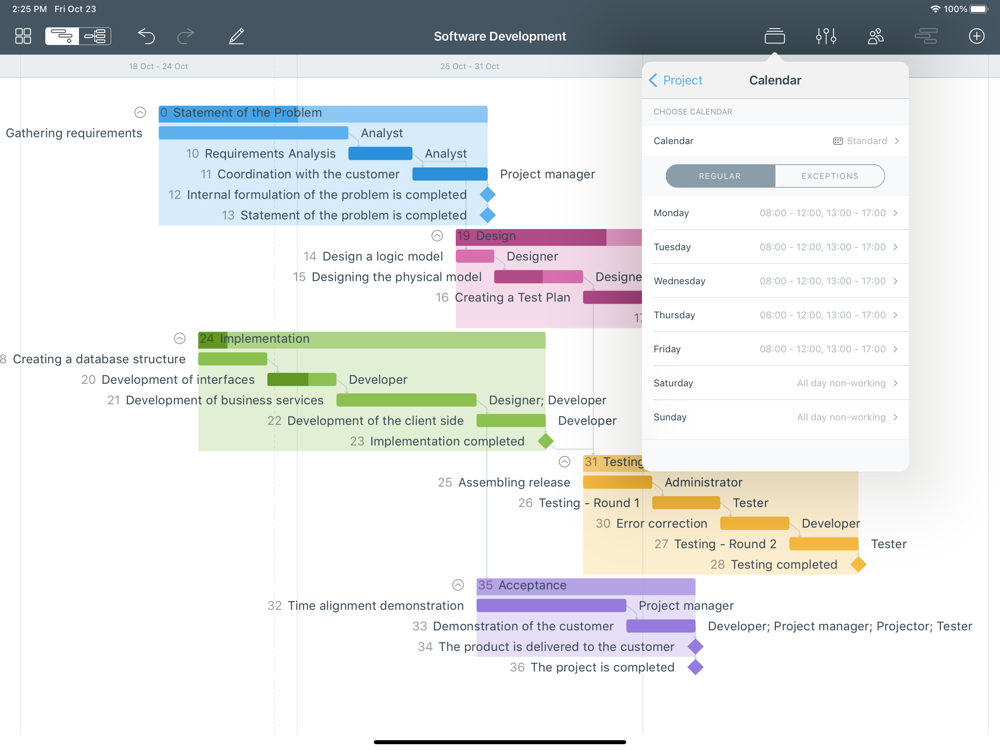The image size is (1000, 750).
Task: Click the add plus circle icon
Action: point(976,36)
